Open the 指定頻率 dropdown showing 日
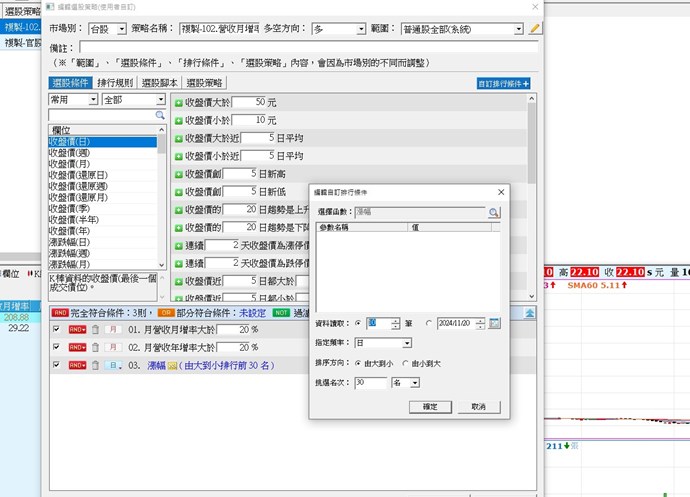The height and width of the screenshot is (497, 690). 409,342
